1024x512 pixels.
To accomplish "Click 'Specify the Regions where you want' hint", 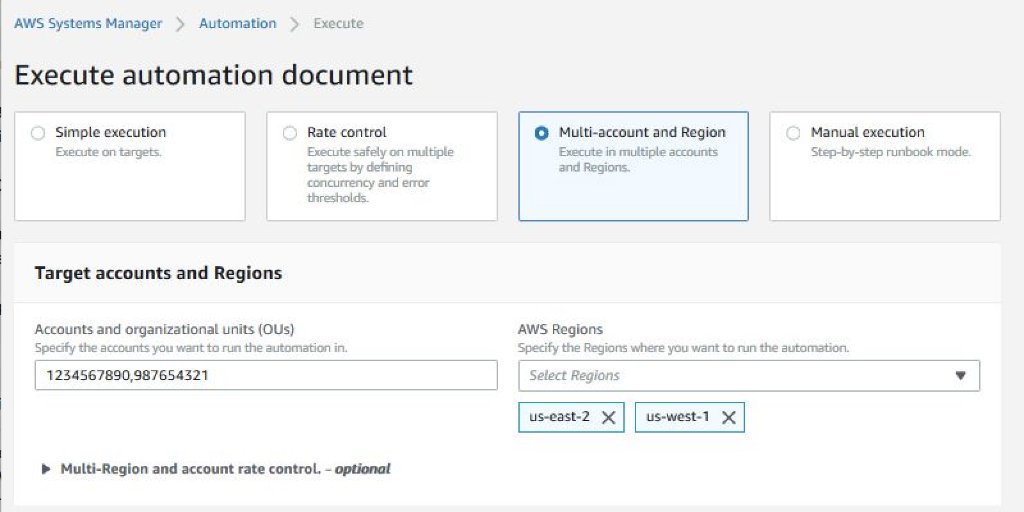I will coord(684,348).
